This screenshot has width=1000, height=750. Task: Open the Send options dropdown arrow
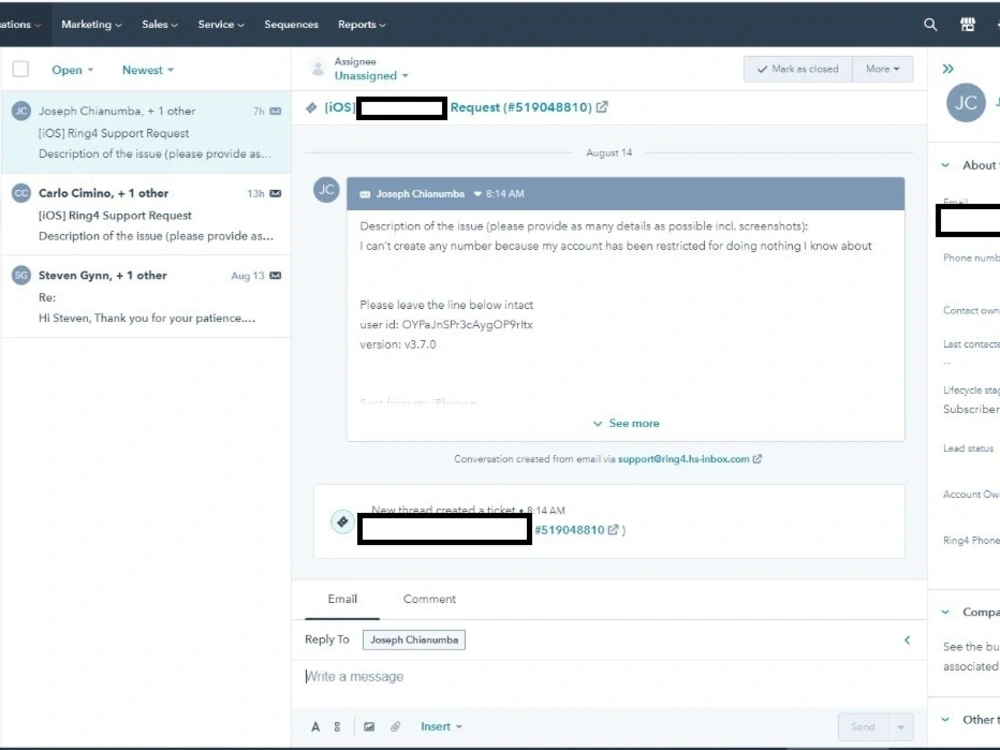point(901,727)
